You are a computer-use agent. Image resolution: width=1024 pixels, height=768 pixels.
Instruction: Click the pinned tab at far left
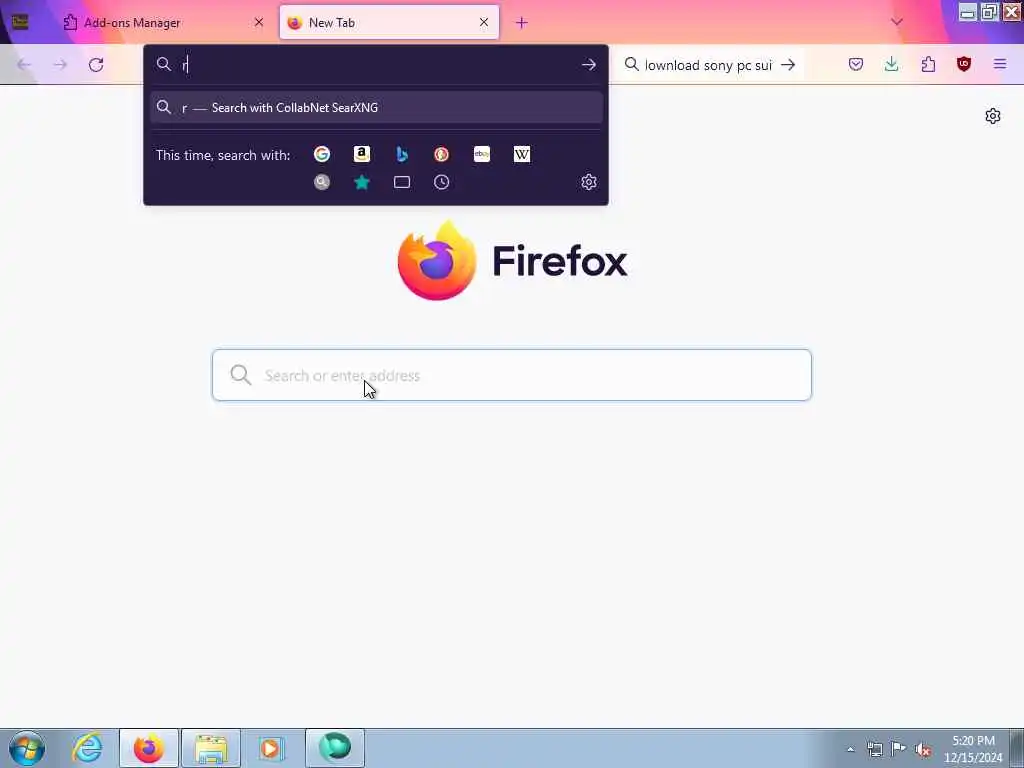tap(20, 22)
